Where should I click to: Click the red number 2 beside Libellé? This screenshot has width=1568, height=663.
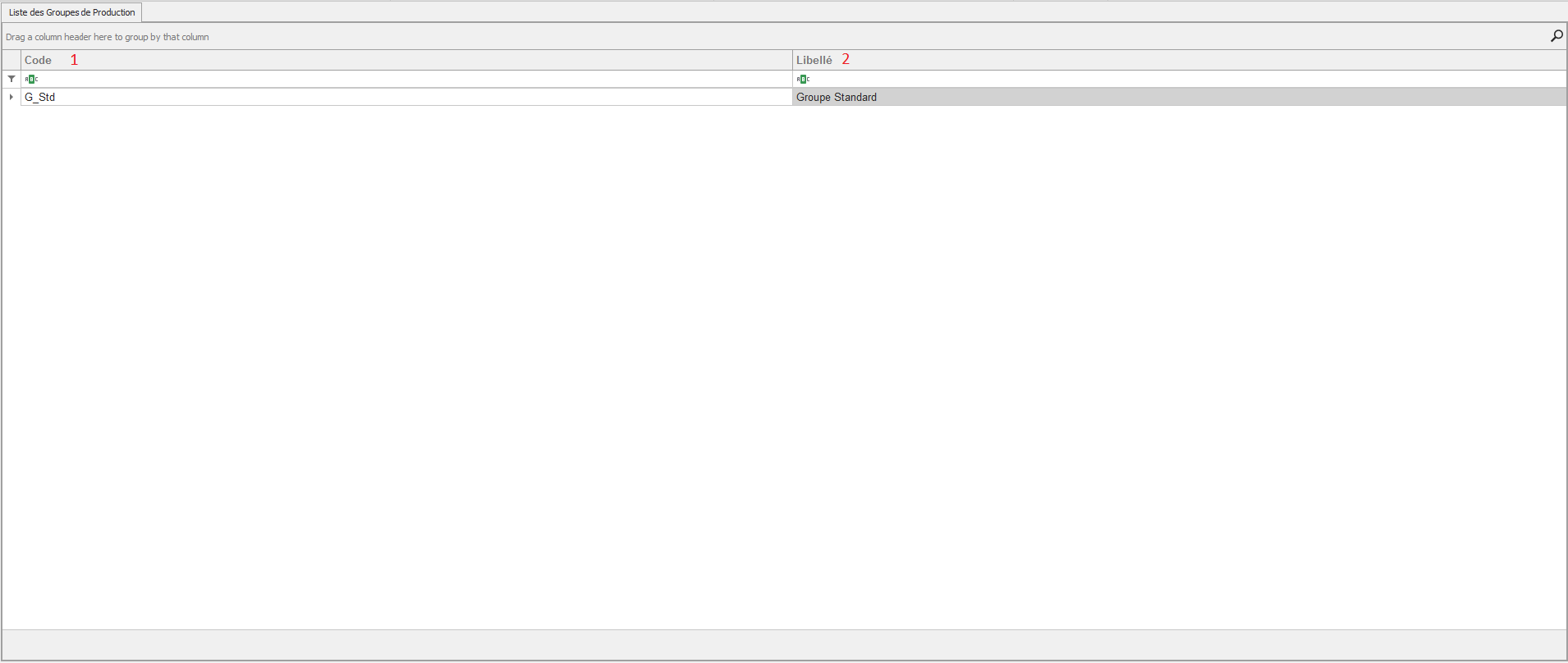[x=846, y=60]
